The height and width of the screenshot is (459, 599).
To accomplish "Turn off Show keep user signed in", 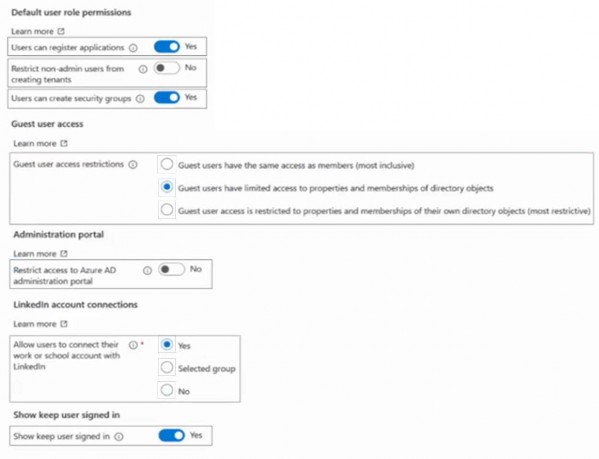I will [x=172, y=436].
